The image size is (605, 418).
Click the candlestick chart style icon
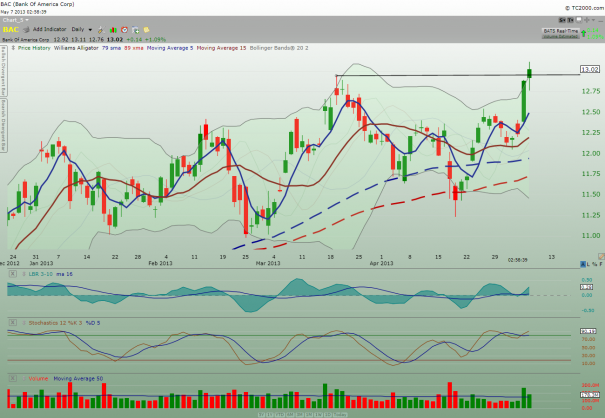click(x=113, y=30)
